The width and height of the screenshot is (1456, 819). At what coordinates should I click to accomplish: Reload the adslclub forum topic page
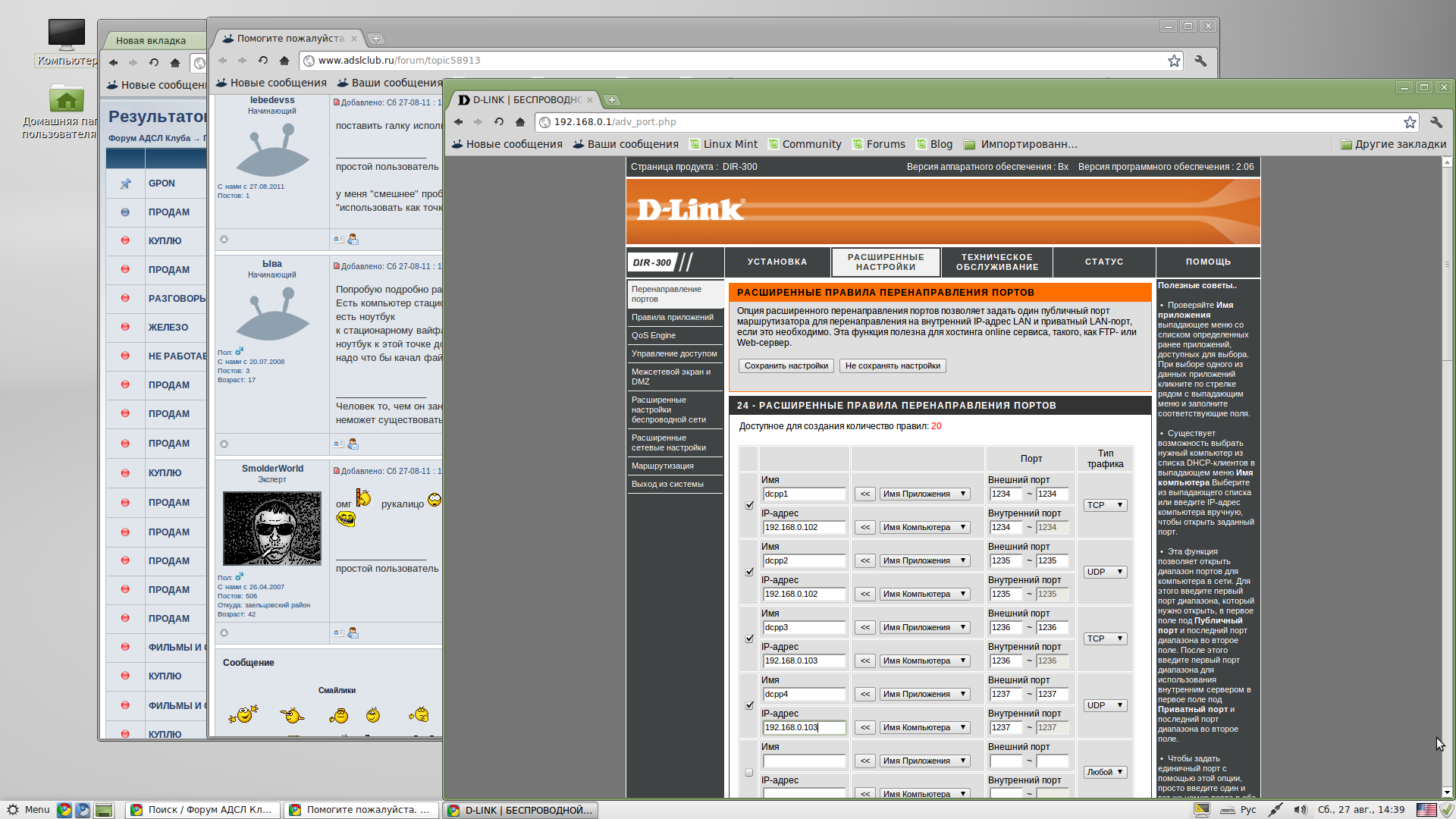263,61
